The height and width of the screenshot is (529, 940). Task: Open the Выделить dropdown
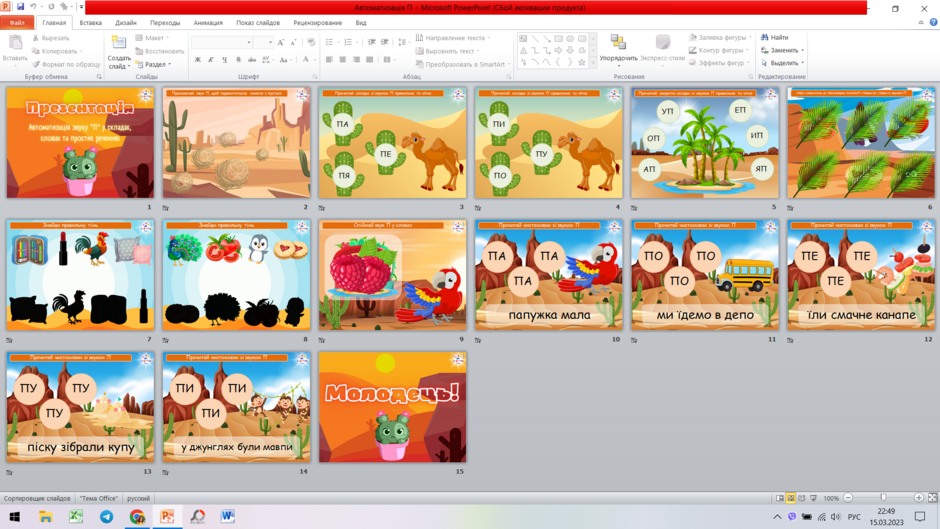(x=782, y=63)
